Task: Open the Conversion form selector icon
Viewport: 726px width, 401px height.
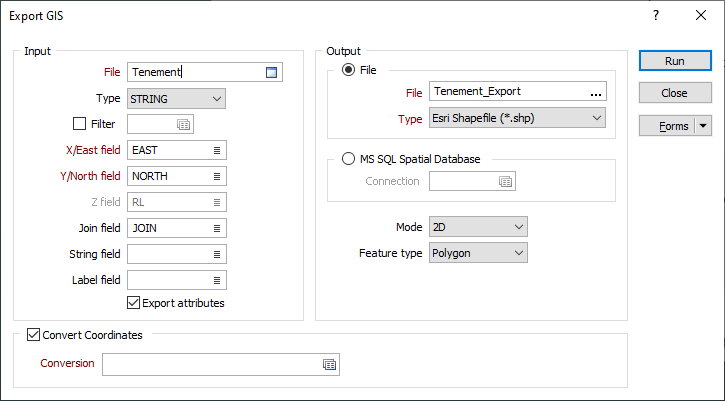Action: click(329, 364)
